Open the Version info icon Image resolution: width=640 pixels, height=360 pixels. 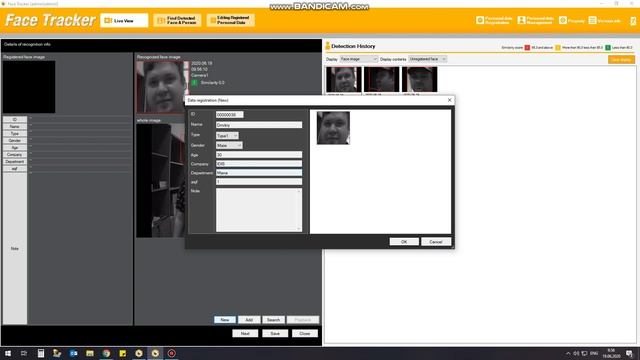point(604,20)
